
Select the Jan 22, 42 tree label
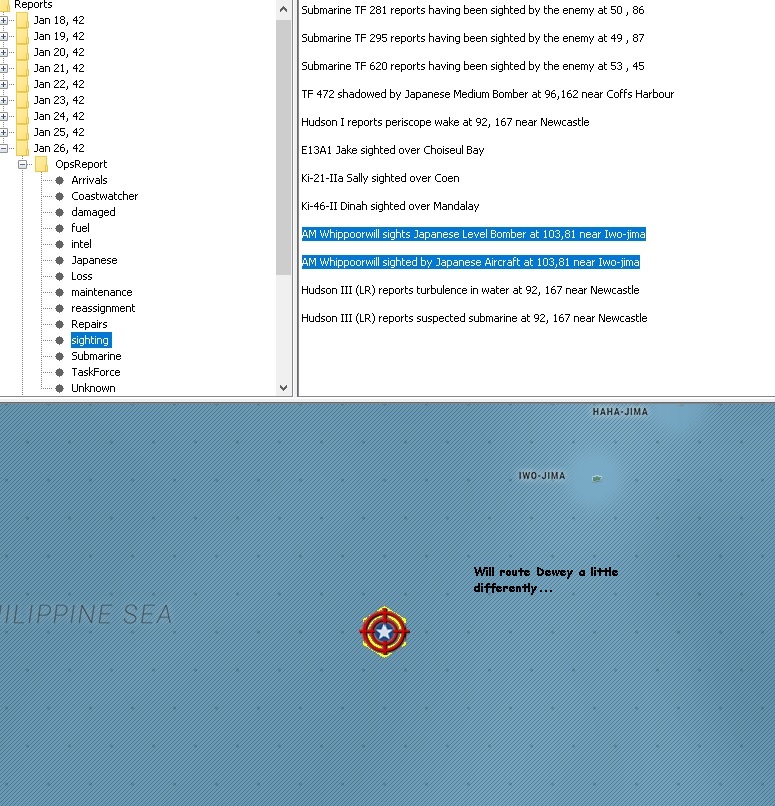click(59, 84)
